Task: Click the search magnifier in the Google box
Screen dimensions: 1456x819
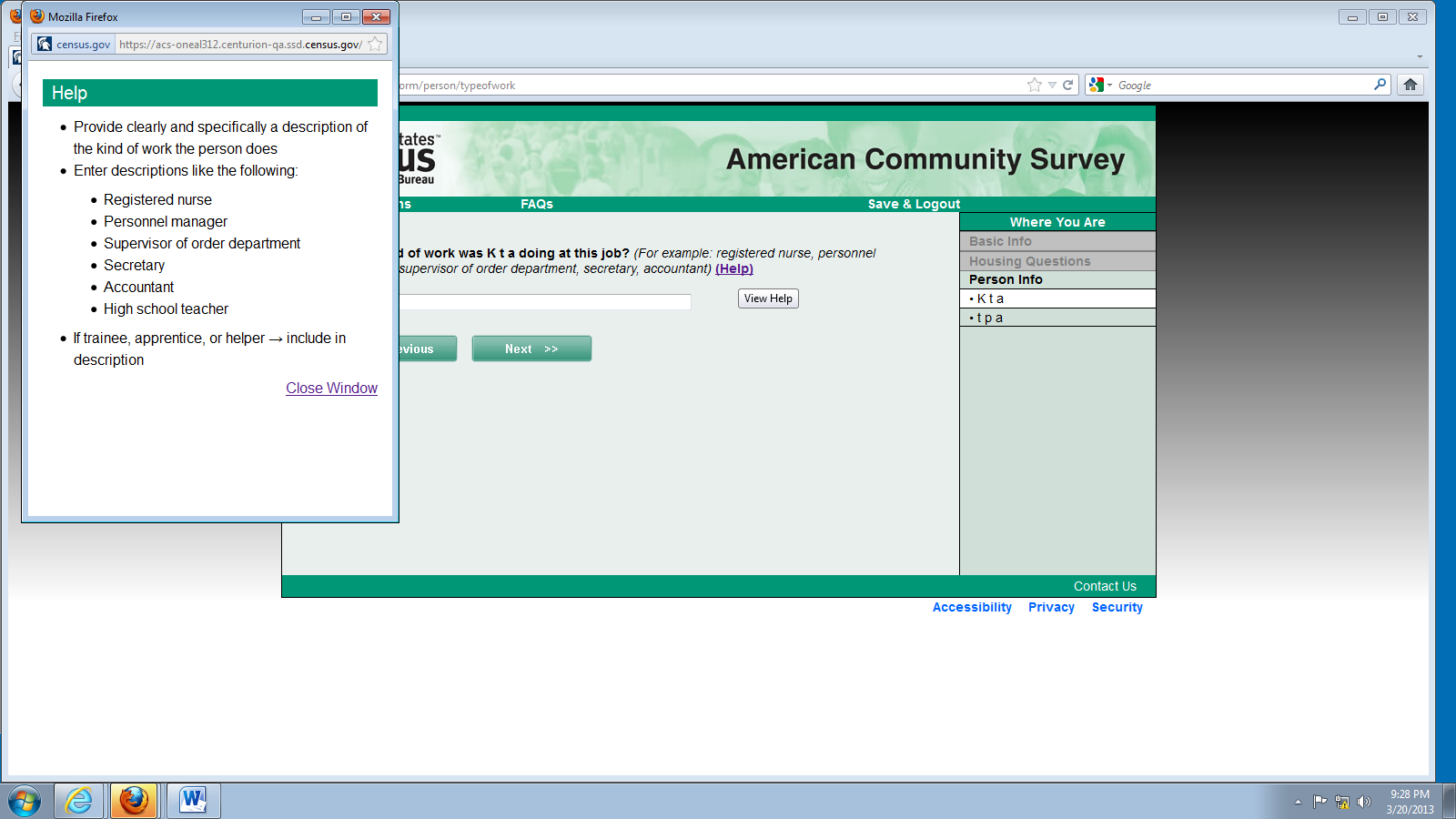Action: 1380,85
